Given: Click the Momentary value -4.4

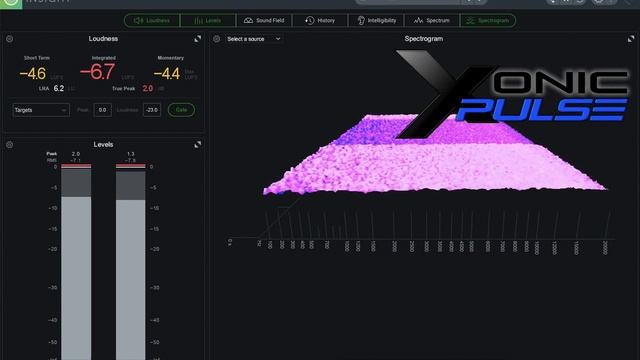Looking at the screenshot, I should (167, 74).
